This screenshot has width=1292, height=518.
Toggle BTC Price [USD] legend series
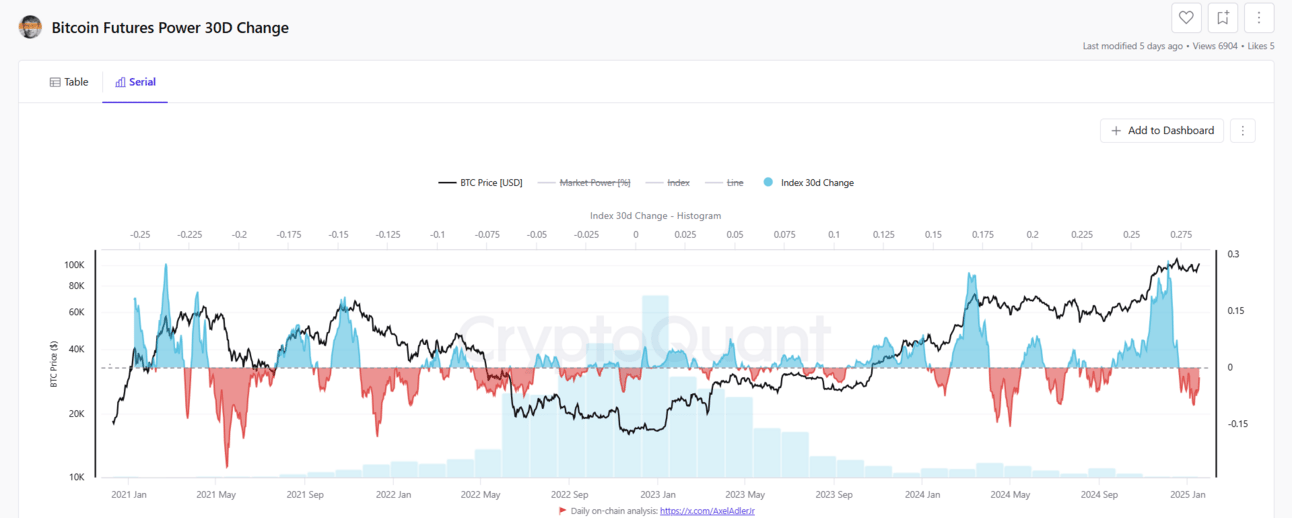click(x=480, y=183)
